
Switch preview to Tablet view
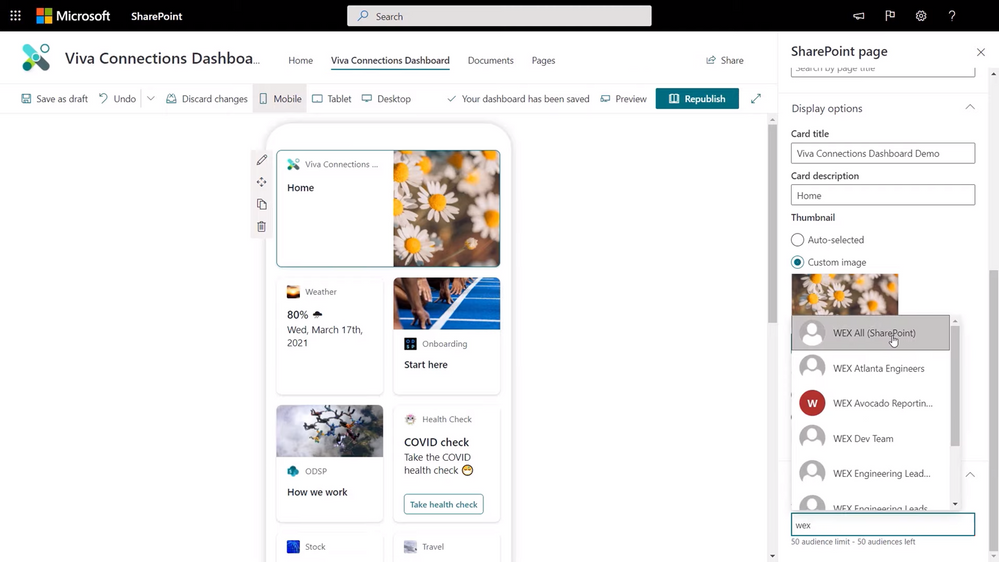pyautogui.click(x=331, y=99)
